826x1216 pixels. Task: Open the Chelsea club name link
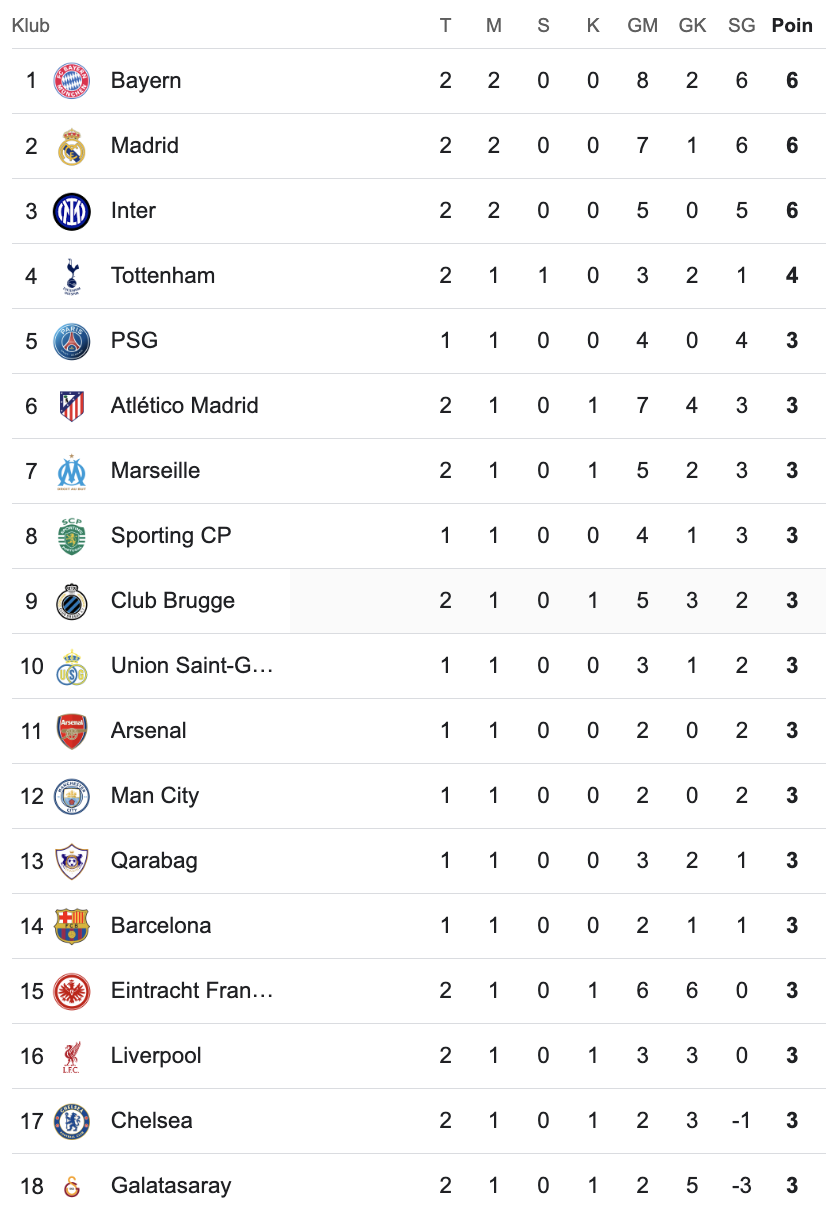coord(152,1121)
